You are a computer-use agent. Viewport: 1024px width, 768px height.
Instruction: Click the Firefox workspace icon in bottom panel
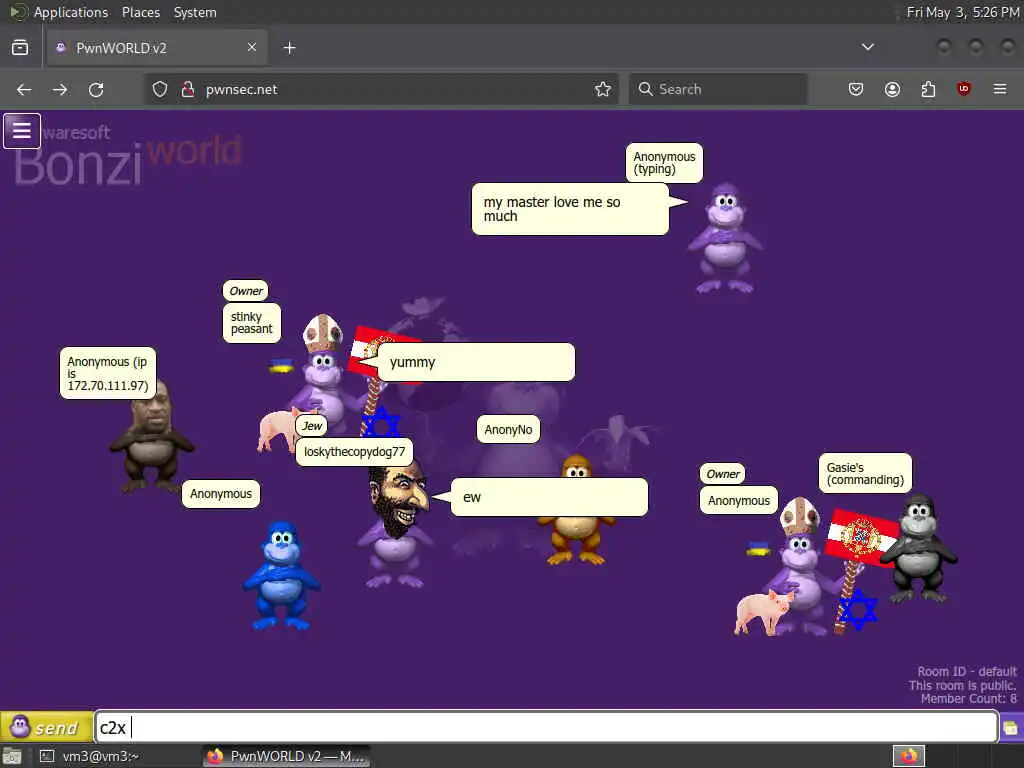tap(909, 756)
